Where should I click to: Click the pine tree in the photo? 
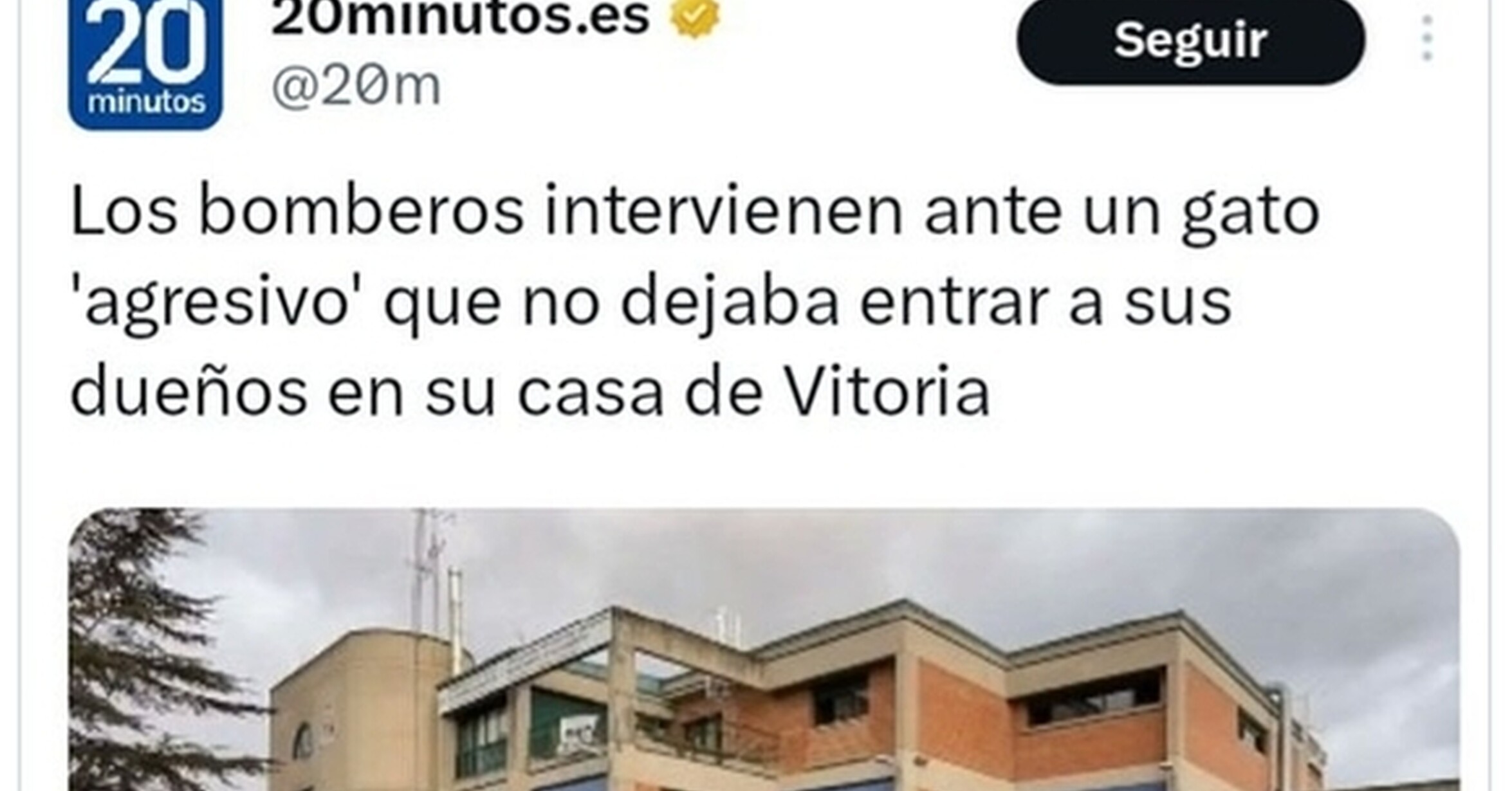(148, 650)
